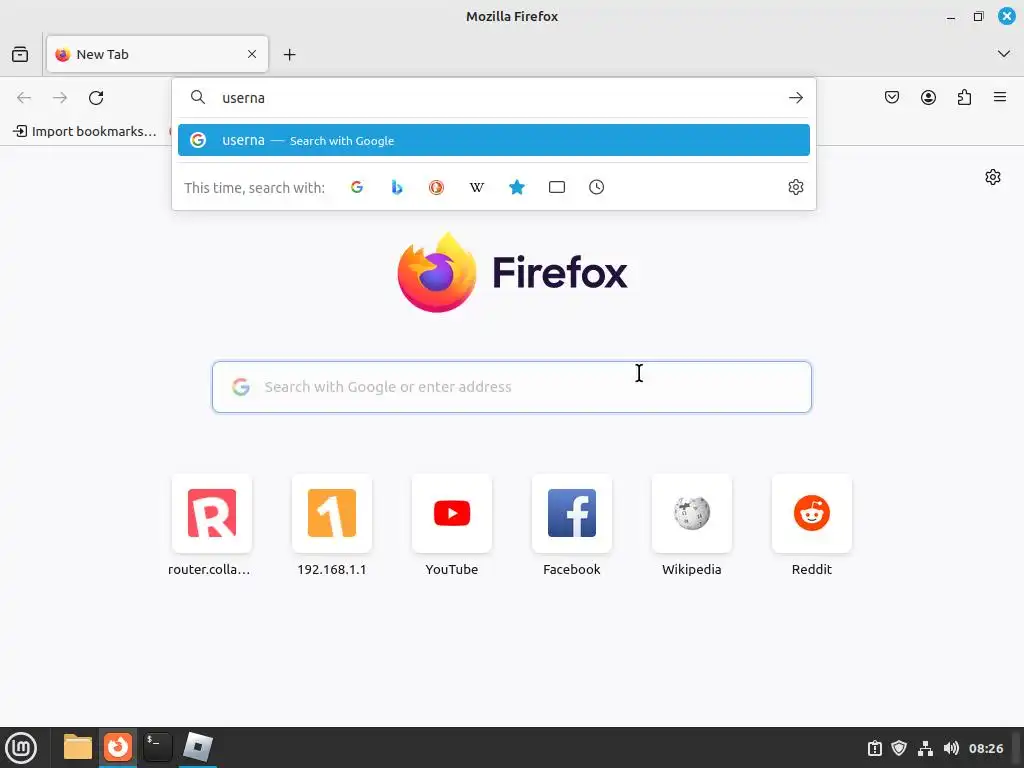Viewport: 1024px width, 768px height.
Task: Search history with the clock icon
Action: point(596,187)
